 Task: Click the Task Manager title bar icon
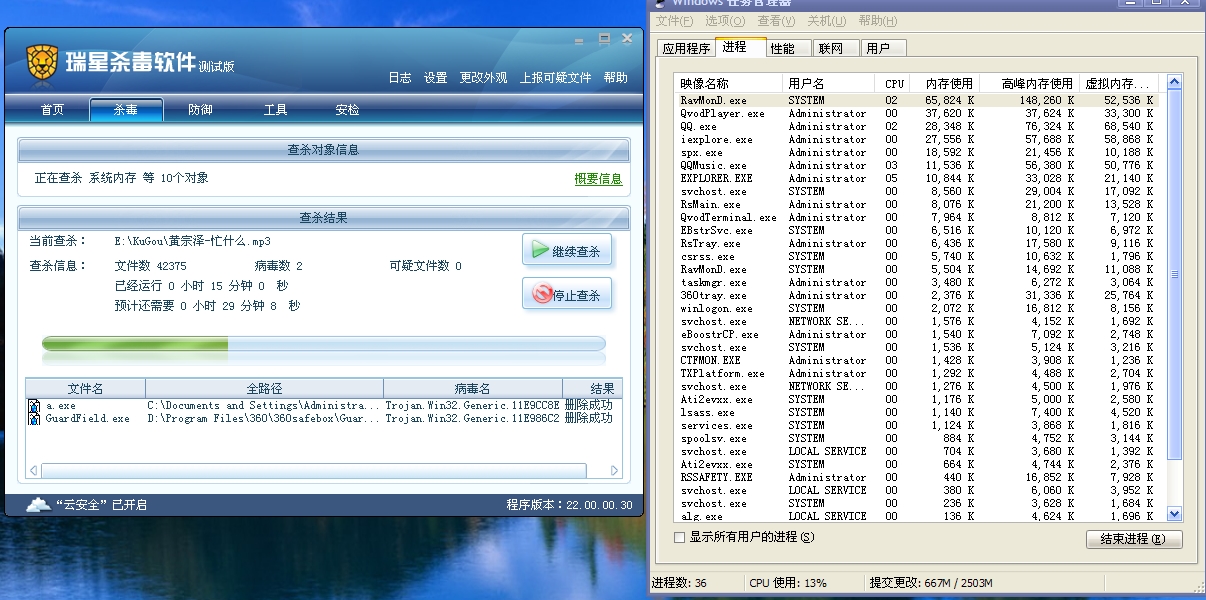661,3
